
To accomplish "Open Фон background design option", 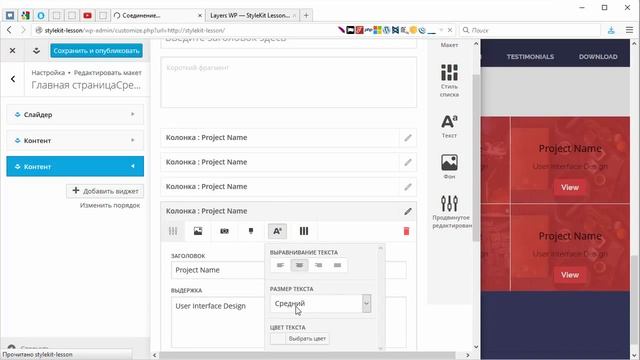I will click(449, 167).
